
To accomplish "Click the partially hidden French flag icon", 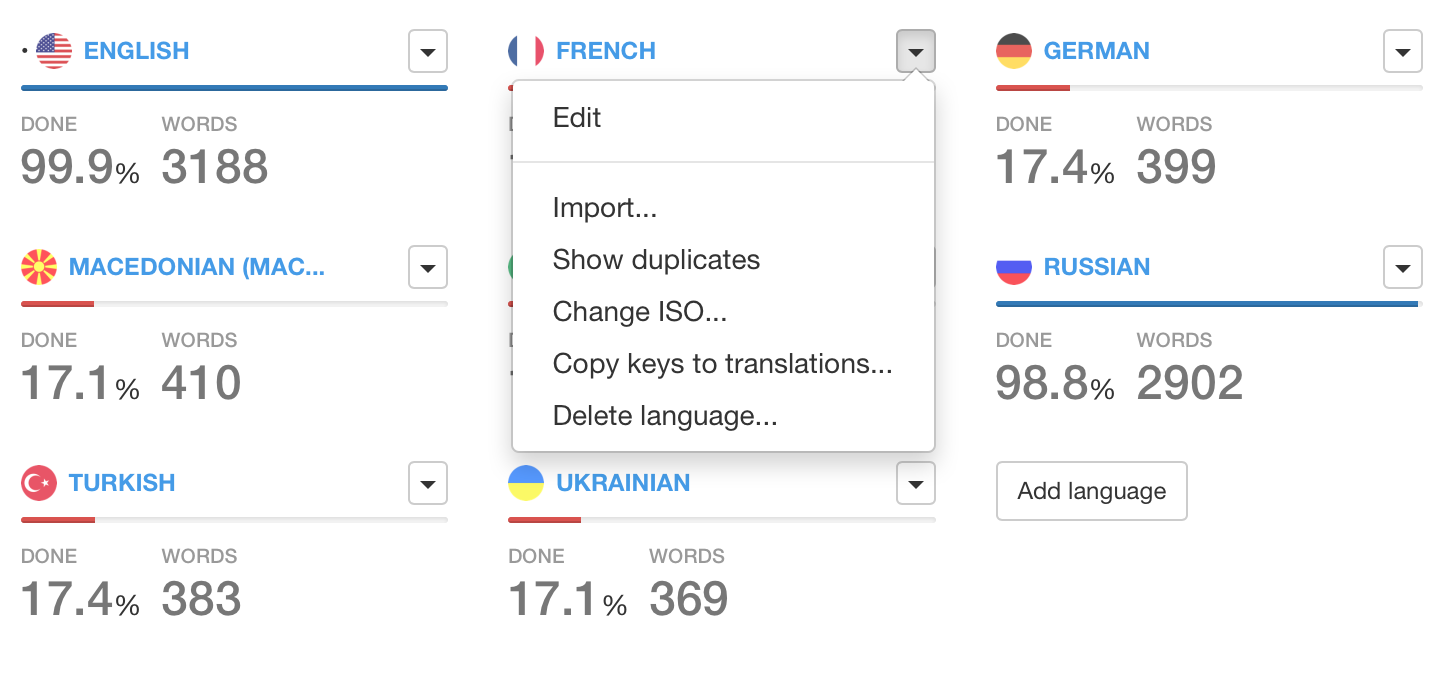I will pos(526,51).
